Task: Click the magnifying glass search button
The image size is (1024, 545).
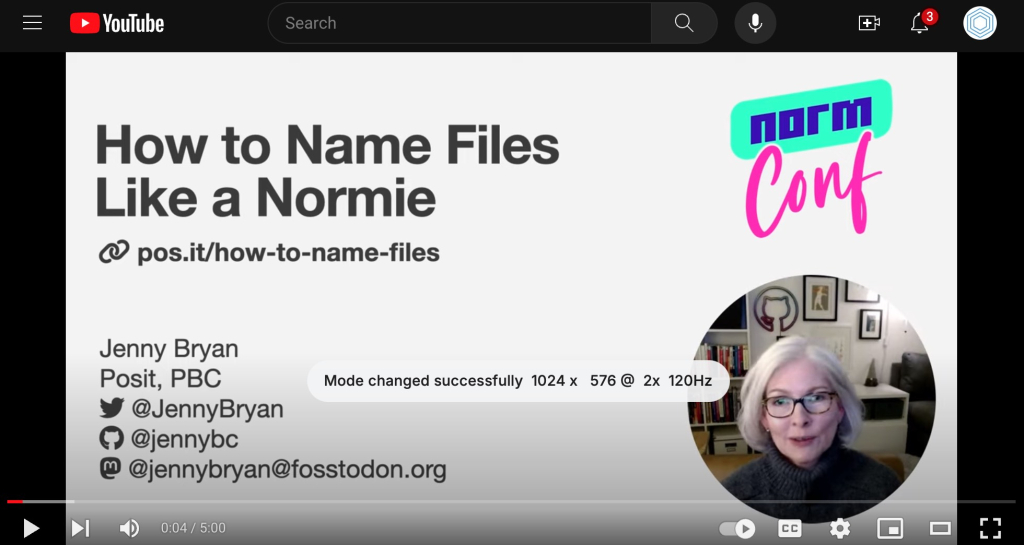Action: click(x=684, y=23)
